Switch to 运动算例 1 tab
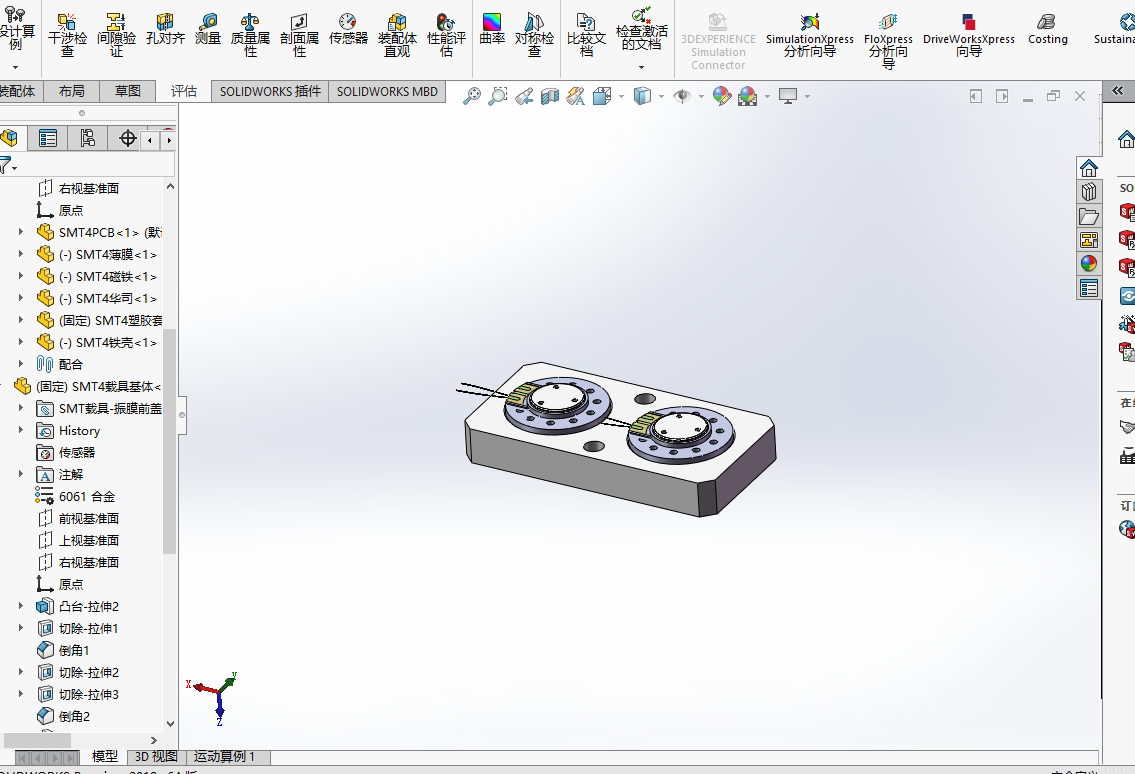Viewport: 1135px width, 774px height. coord(224,757)
